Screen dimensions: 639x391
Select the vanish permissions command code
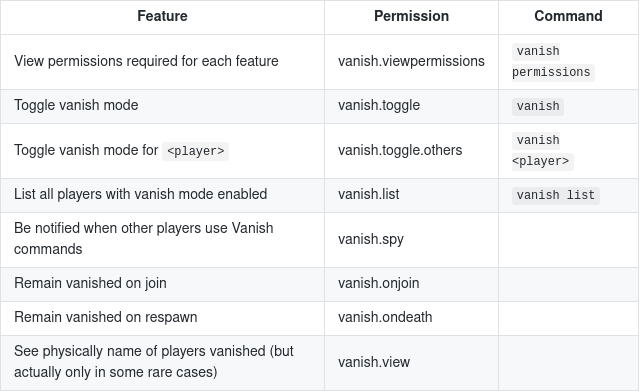[x=553, y=62]
